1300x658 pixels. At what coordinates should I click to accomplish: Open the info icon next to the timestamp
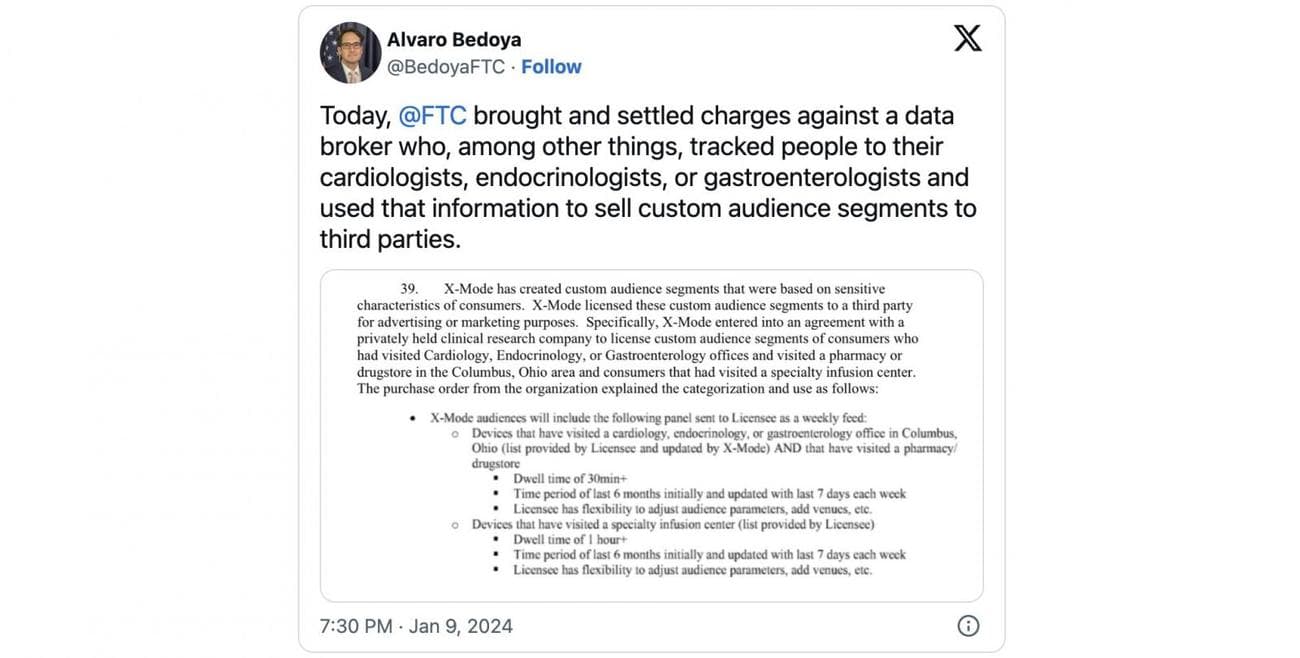[967, 624]
